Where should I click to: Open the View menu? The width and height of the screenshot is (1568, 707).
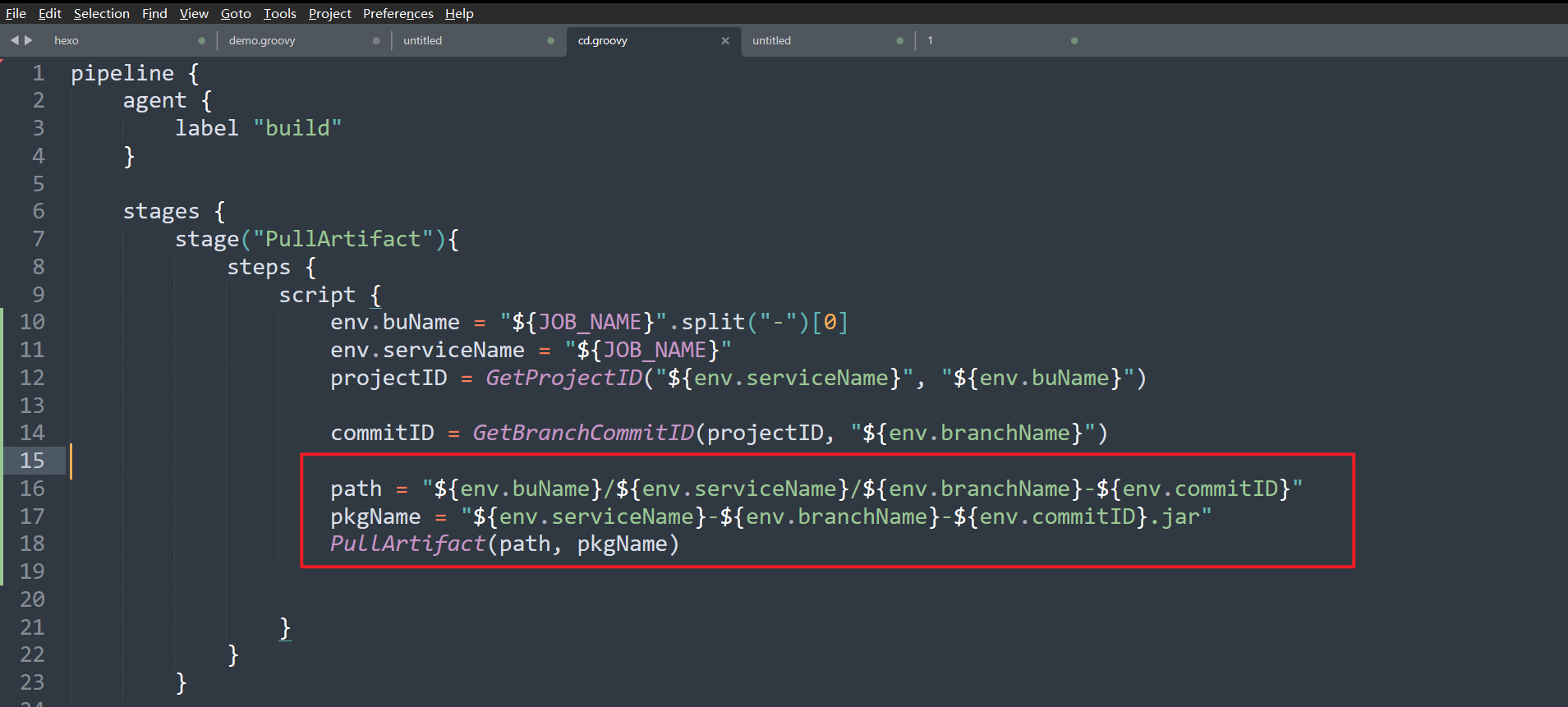(194, 13)
